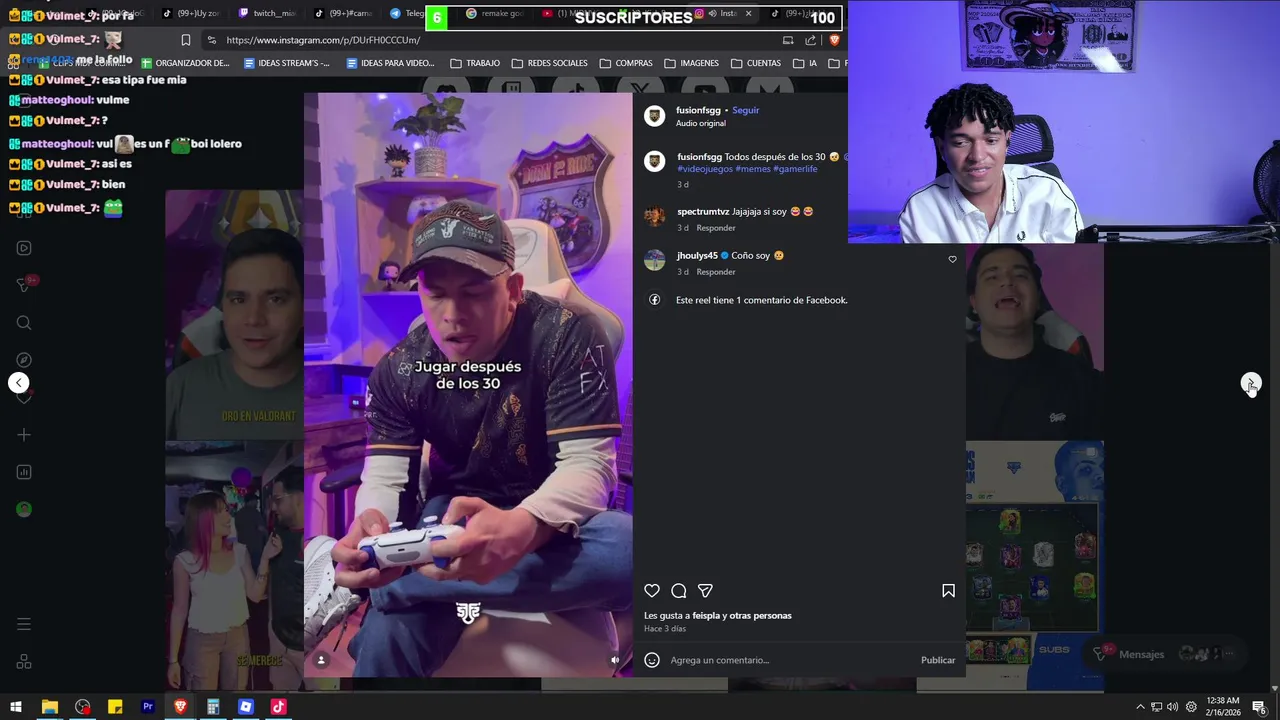Viewport: 1280px width, 720px height.
Task: Open the CUENTAS bookmarks folder
Action: pos(755,63)
